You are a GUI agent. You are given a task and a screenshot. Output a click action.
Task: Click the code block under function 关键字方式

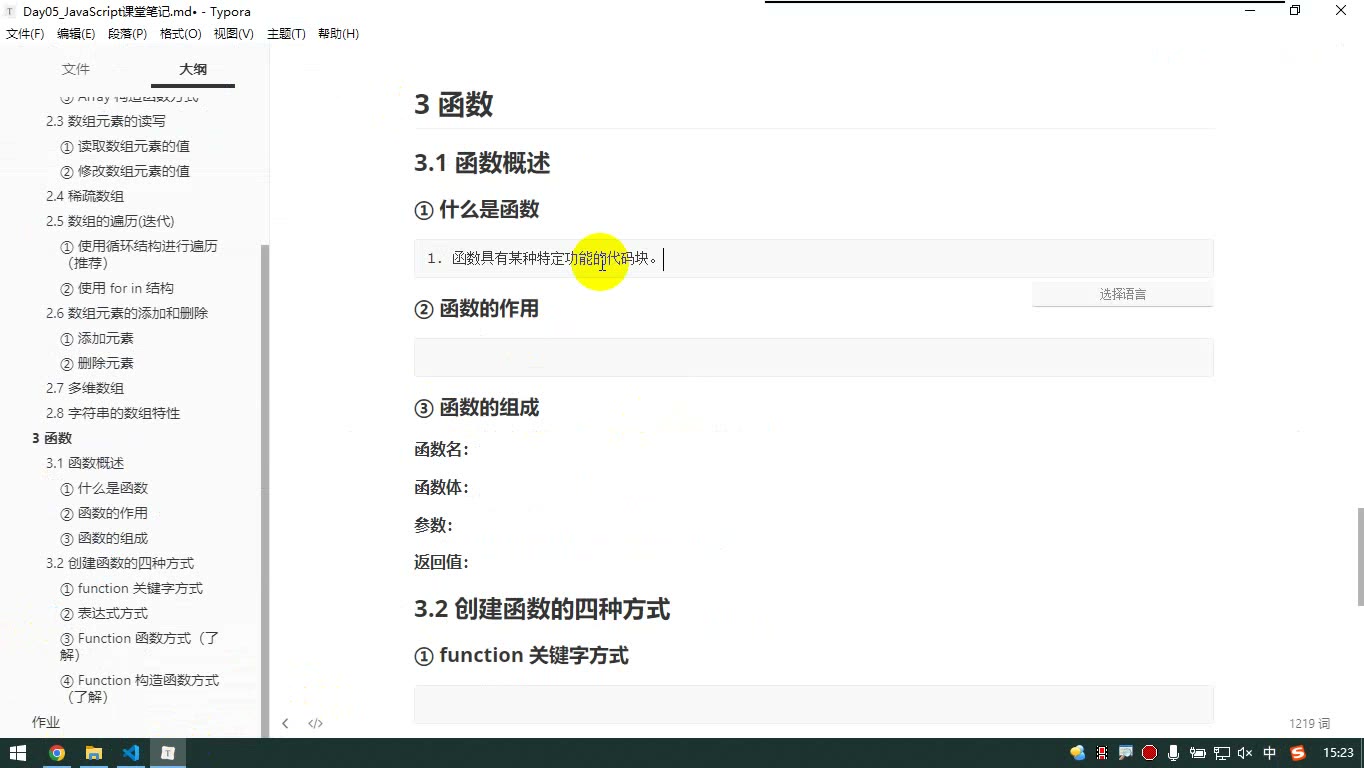[813, 704]
